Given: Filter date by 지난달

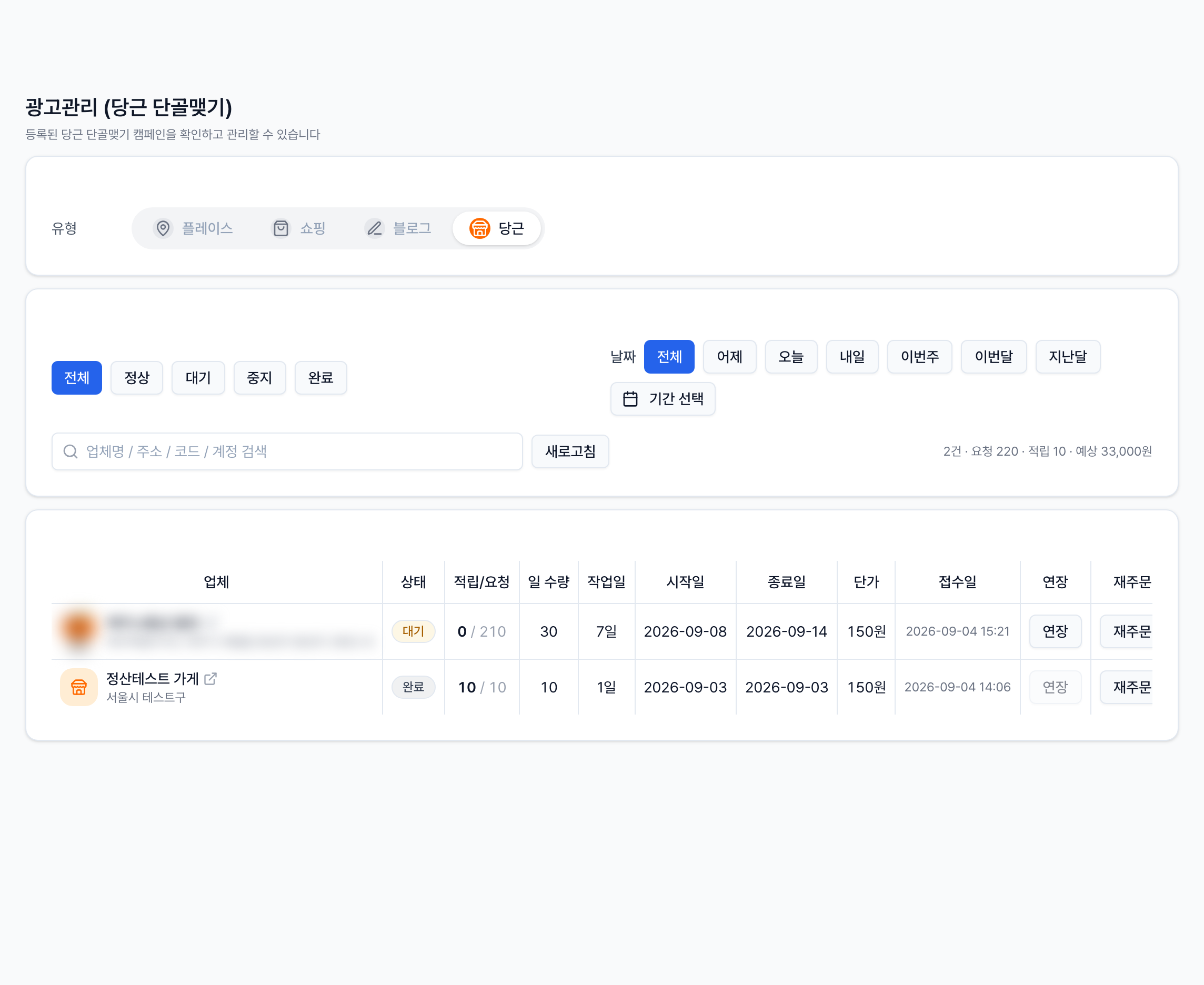Looking at the screenshot, I should pyautogui.click(x=1068, y=357).
